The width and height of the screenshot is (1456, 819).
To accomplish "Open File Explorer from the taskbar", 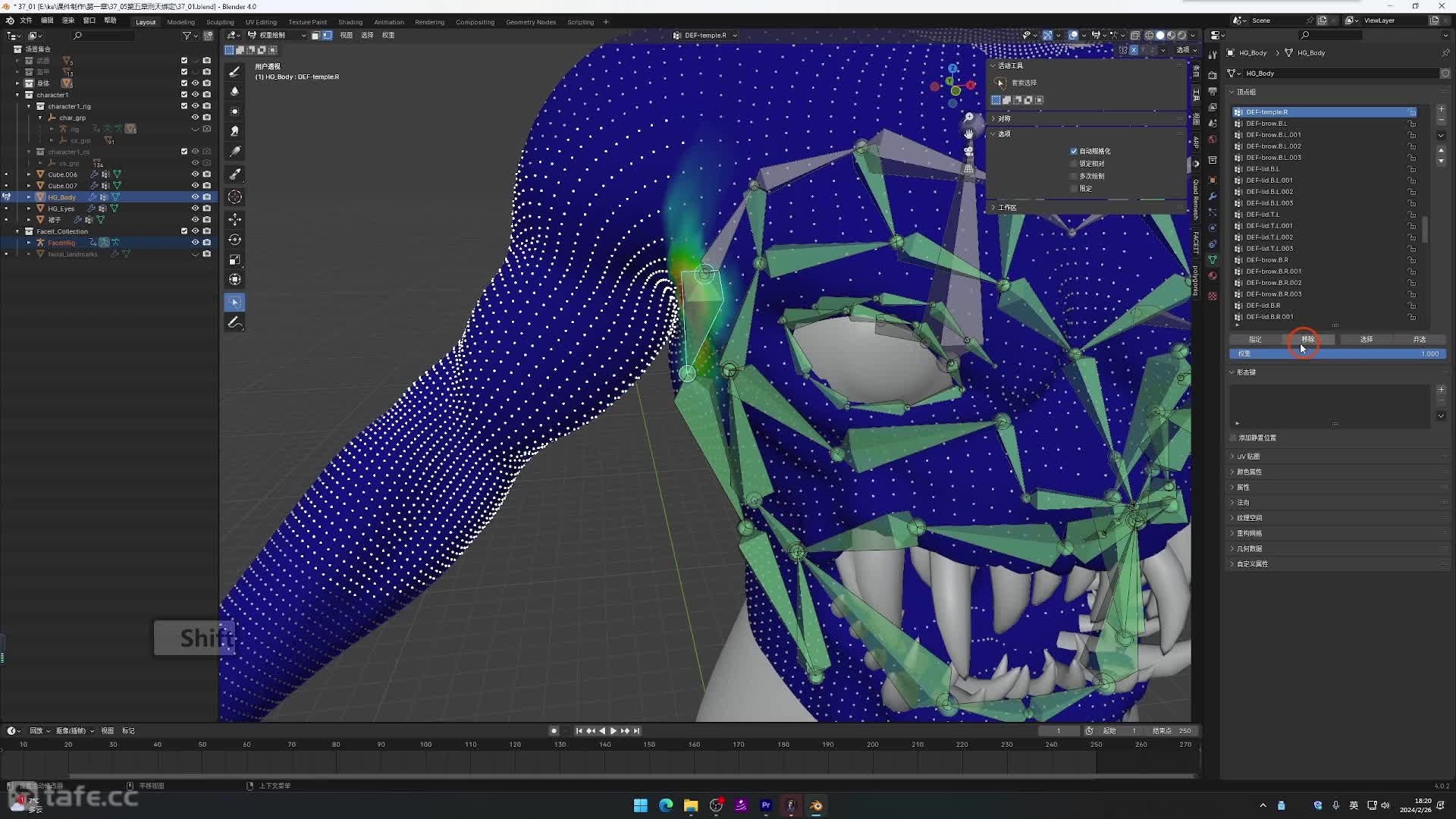I will [691, 805].
